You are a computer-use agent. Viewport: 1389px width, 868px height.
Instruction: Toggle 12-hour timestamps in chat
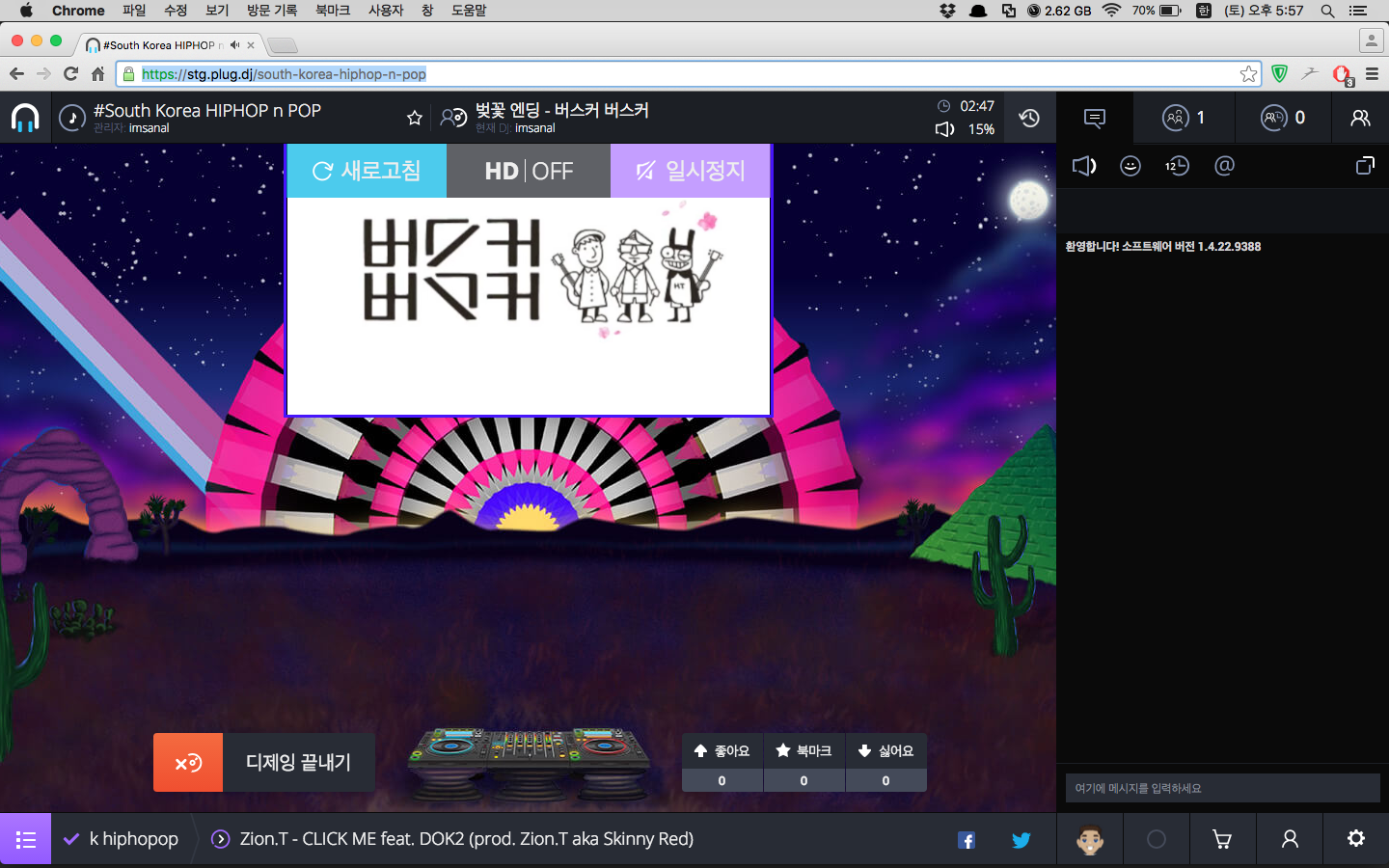point(1177,166)
